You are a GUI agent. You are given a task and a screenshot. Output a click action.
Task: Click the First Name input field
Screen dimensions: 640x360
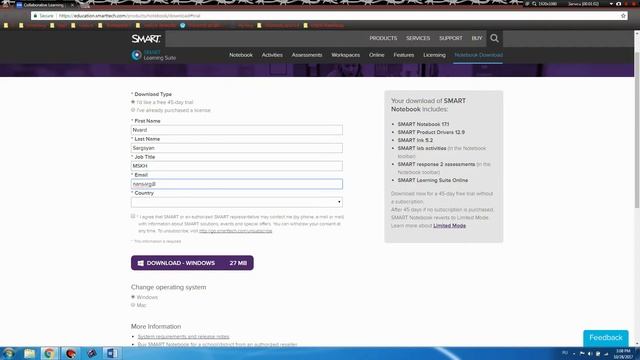click(237, 130)
